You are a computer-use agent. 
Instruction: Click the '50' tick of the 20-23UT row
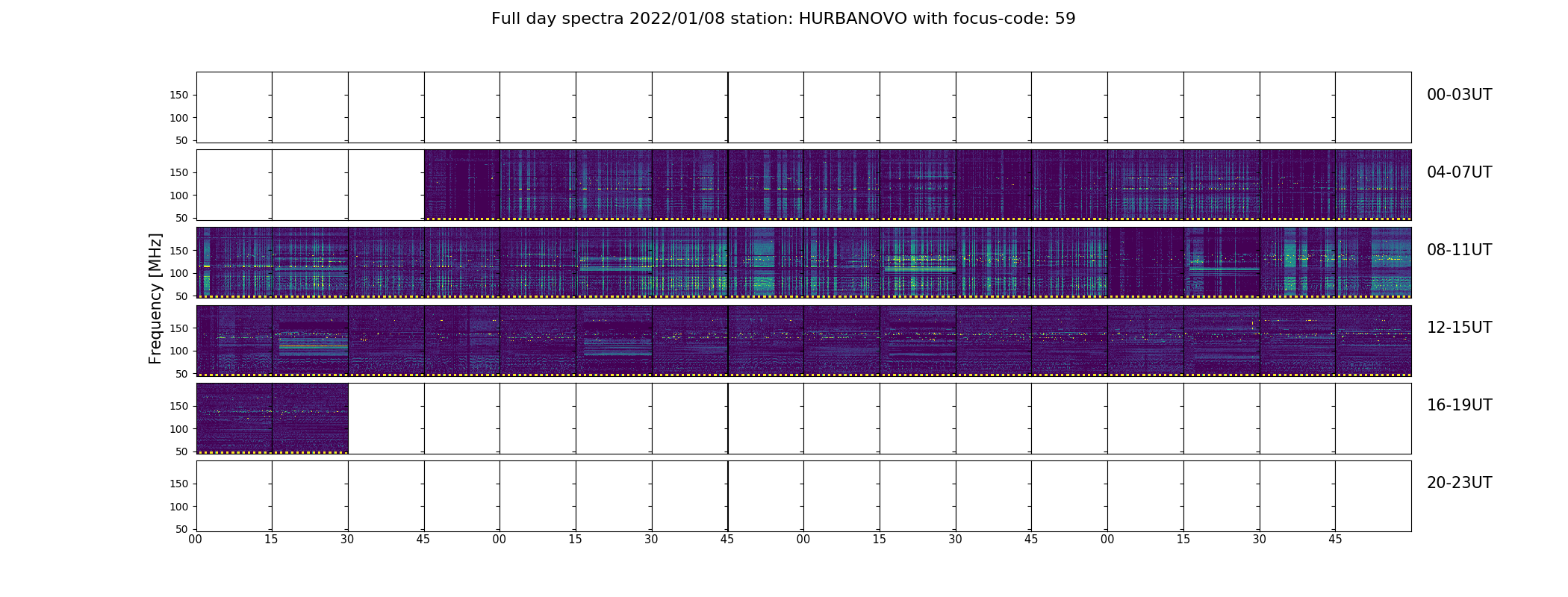[182, 529]
